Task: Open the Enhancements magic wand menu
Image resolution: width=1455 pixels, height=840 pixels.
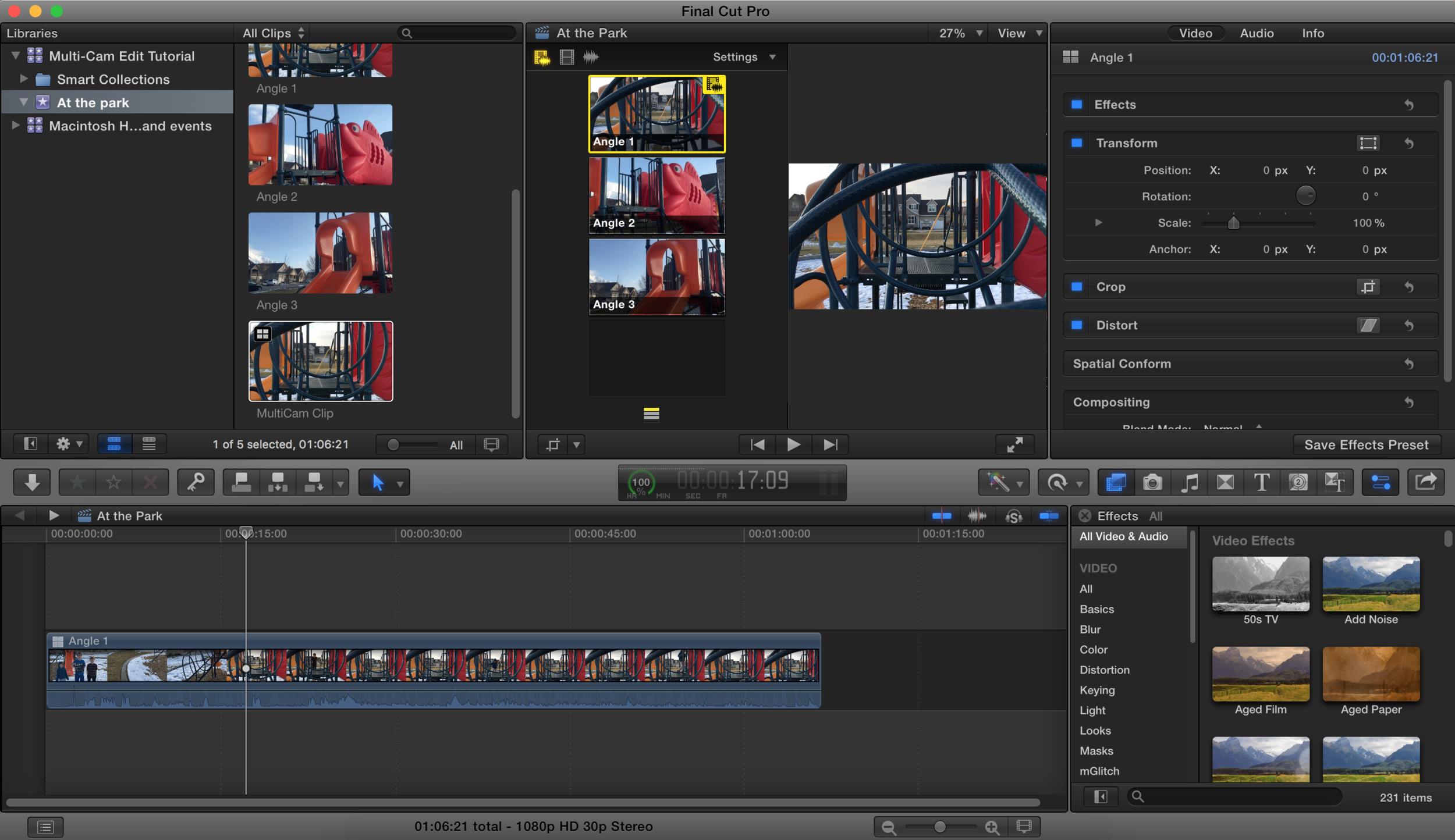Action: 1003,482
